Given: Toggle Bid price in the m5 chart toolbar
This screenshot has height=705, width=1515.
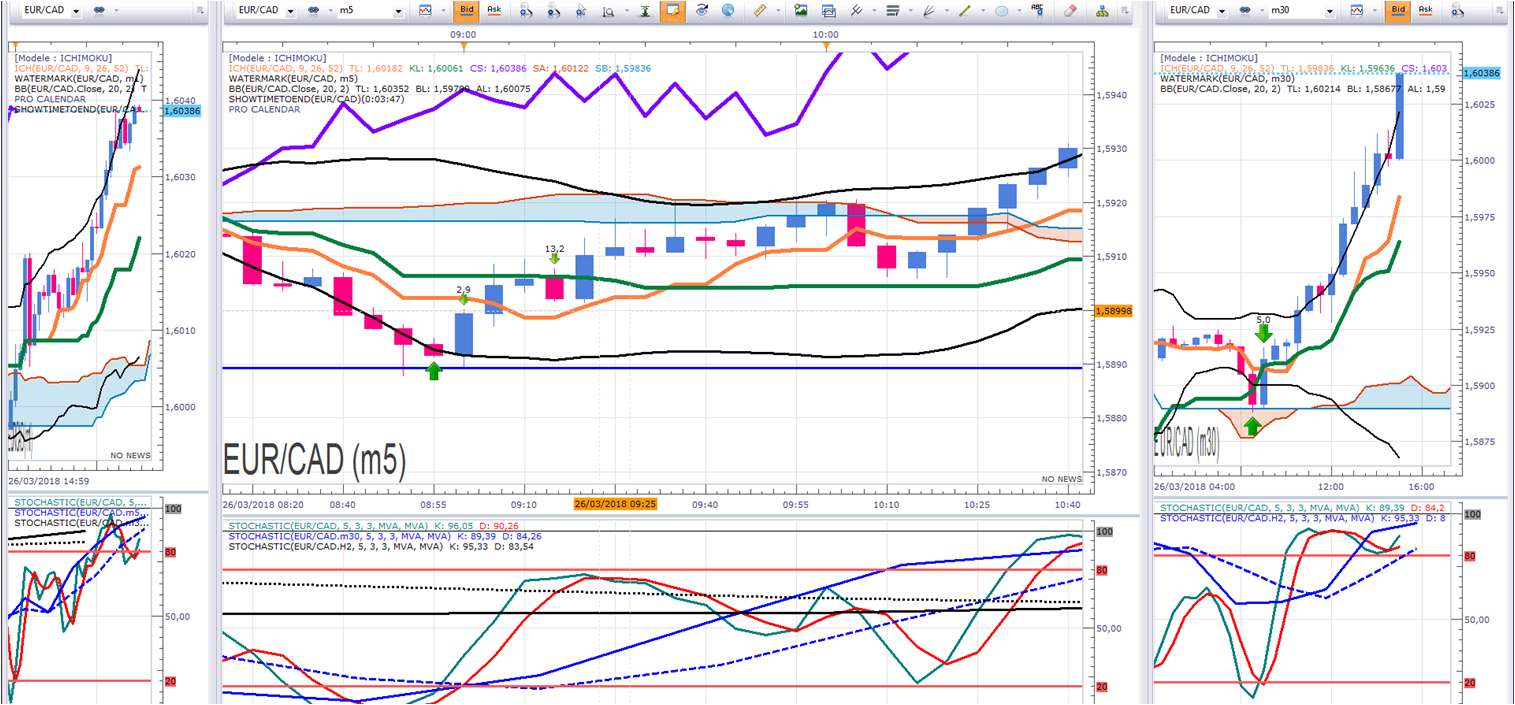Looking at the screenshot, I should click(x=465, y=10).
